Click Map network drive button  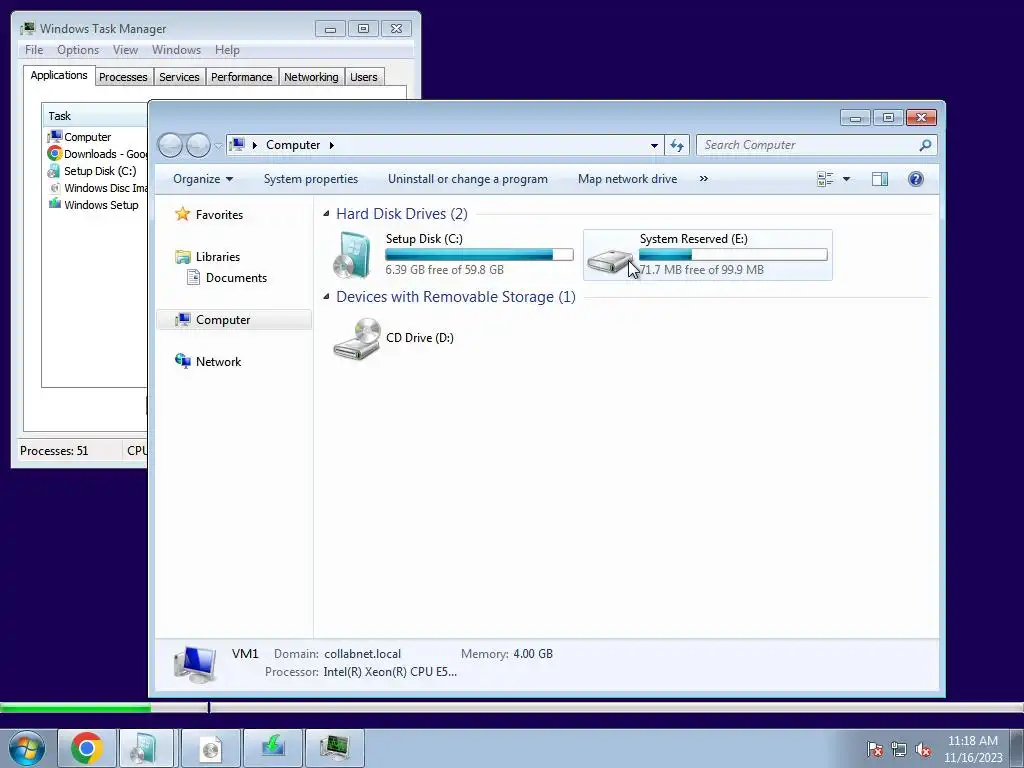coord(628,179)
